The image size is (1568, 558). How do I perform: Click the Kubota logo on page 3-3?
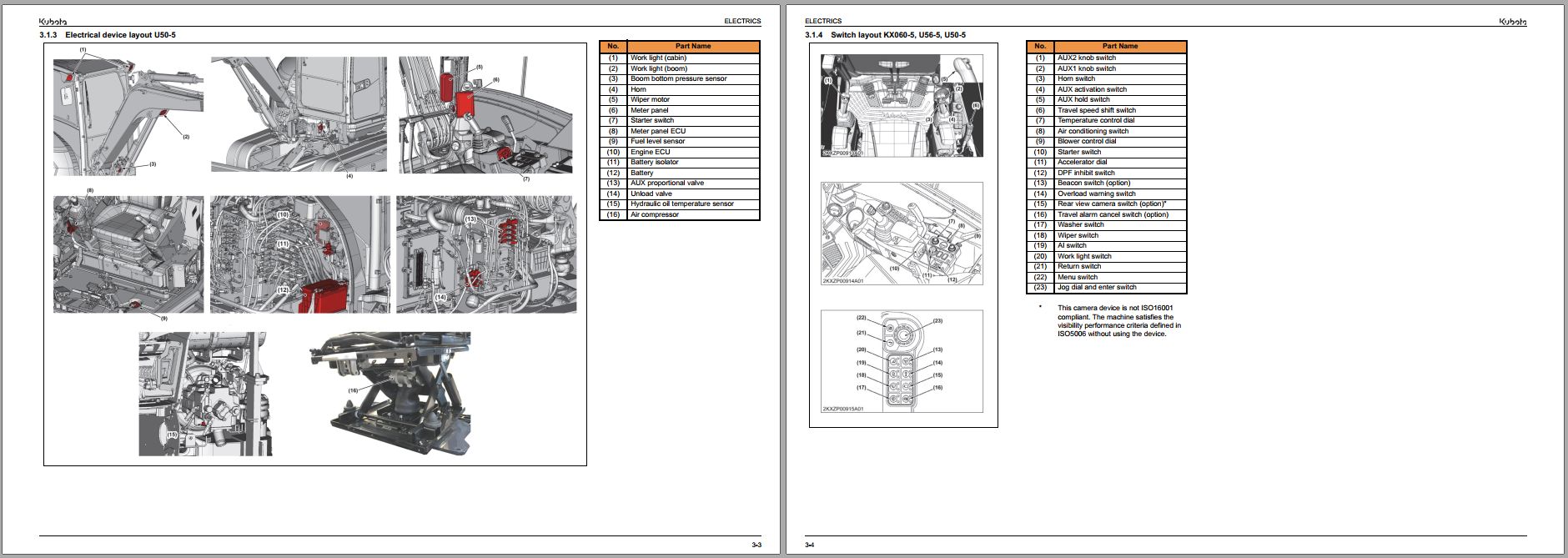click(x=53, y=22)
